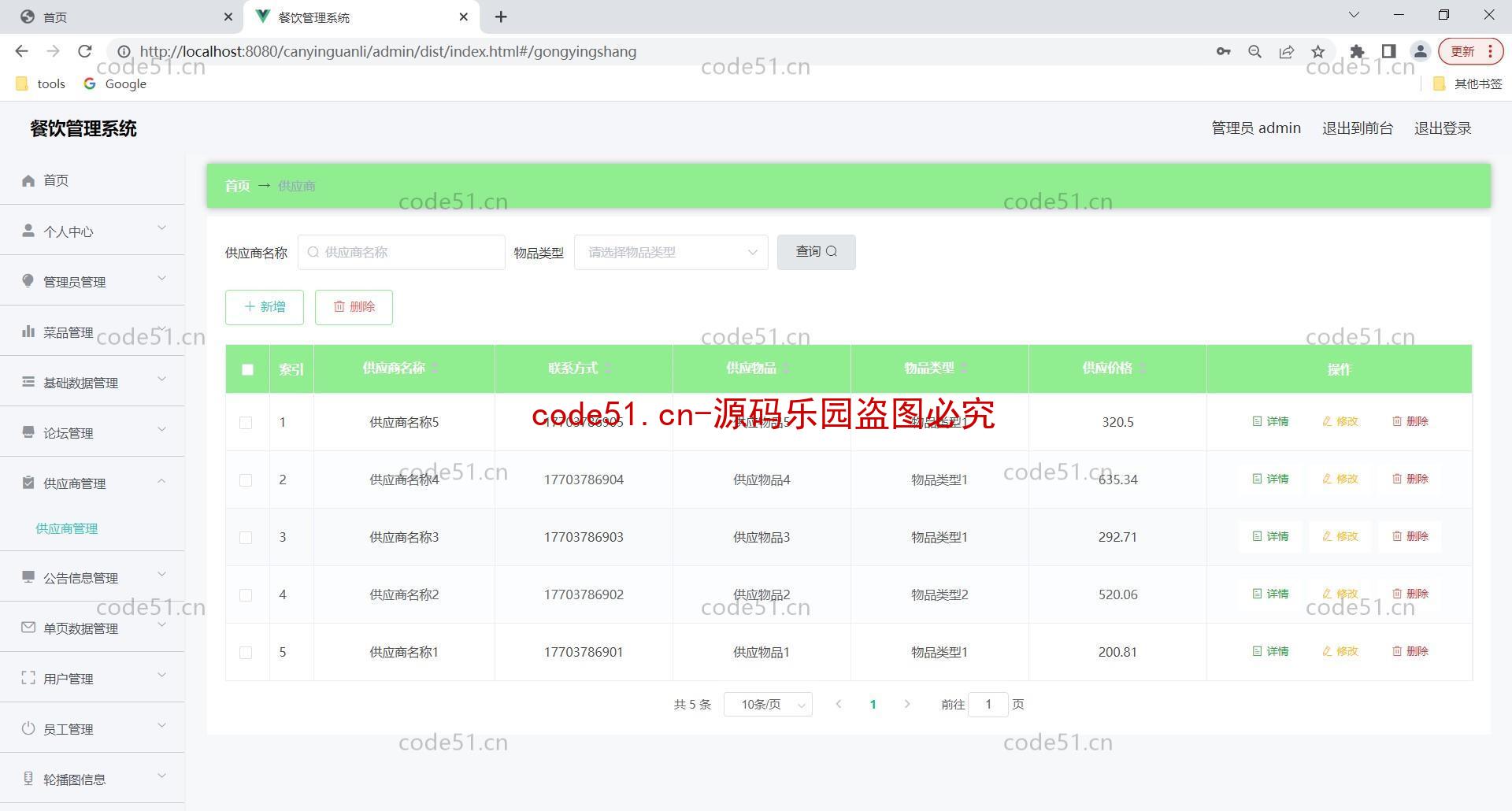
Task: Sort by 供应价格 column sort icon
Action: point(1142,368)
